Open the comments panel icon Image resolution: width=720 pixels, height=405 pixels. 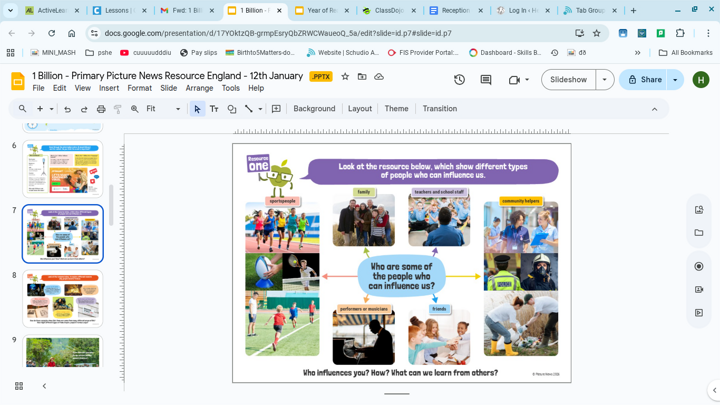tap(486, 80)
